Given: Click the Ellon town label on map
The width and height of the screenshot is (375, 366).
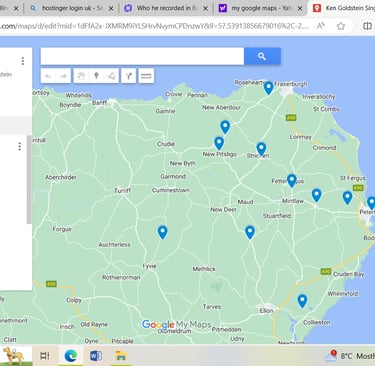Looking at the screenshot, I should coord(266,311).
